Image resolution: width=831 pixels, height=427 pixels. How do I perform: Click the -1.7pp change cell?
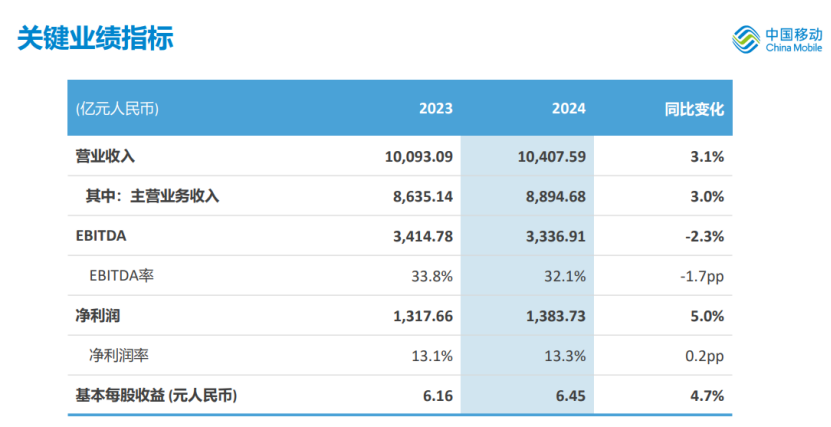702,277
